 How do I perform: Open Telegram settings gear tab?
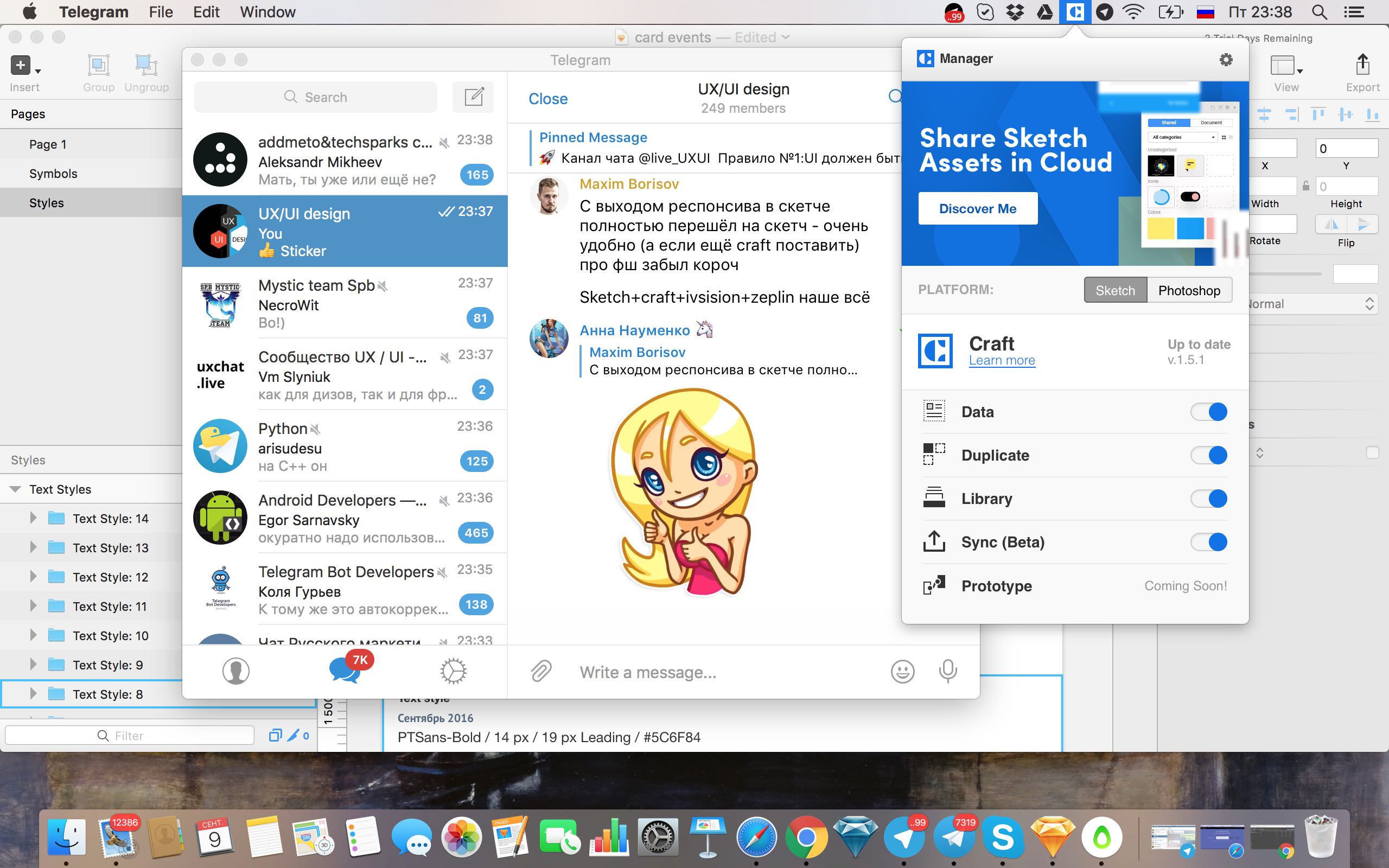click(453, 671)
